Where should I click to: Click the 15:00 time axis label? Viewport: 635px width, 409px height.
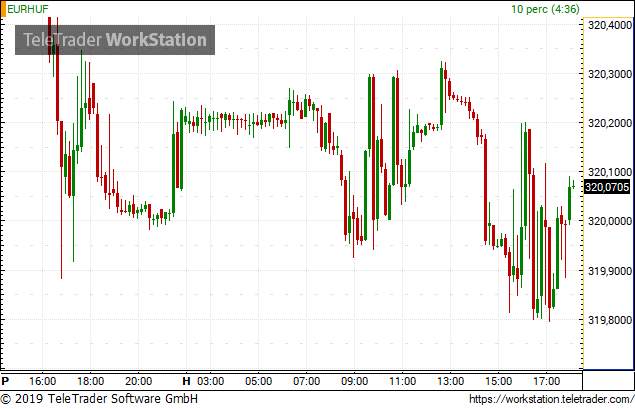pyautogui.click(x=499, y=381)
